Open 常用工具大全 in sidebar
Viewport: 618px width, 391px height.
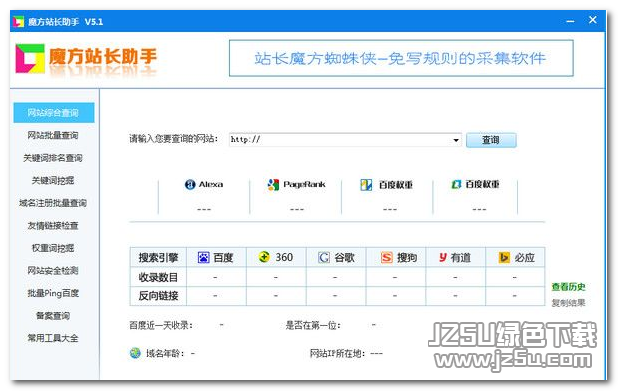53,338
